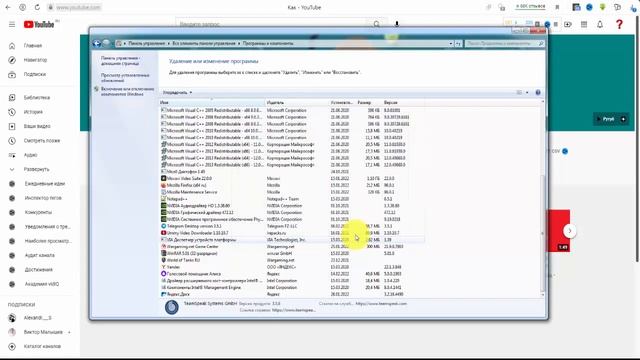Sort programs by the Размер column header
This screenshot has width=640, height=360.
pos(369,102)
